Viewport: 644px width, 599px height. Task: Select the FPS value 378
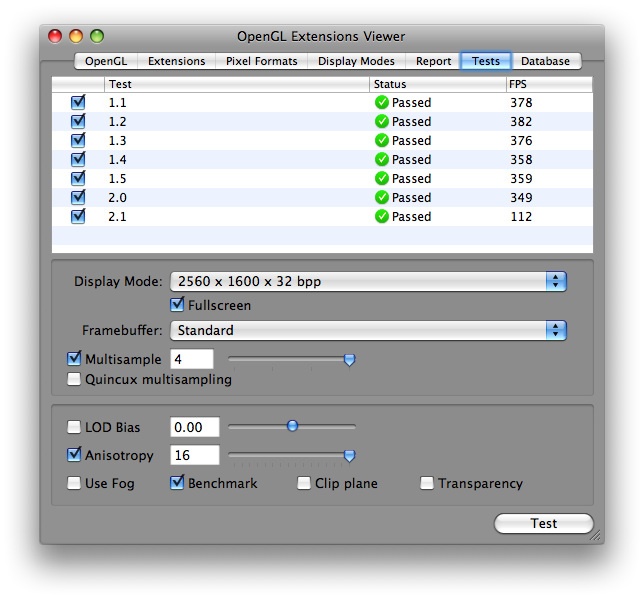click(521, 102)
